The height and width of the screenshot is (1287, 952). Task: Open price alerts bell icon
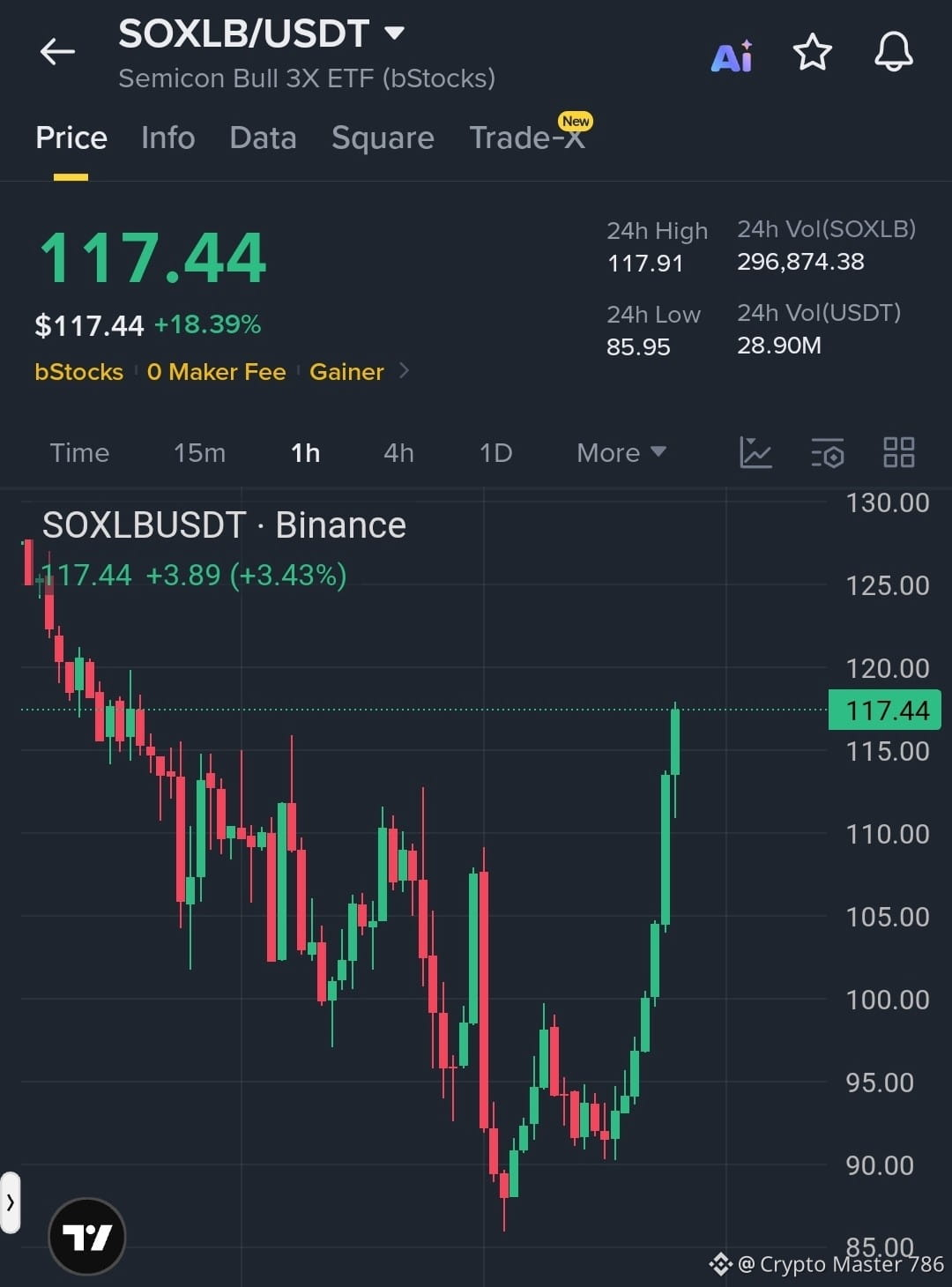tap(893, 52)
